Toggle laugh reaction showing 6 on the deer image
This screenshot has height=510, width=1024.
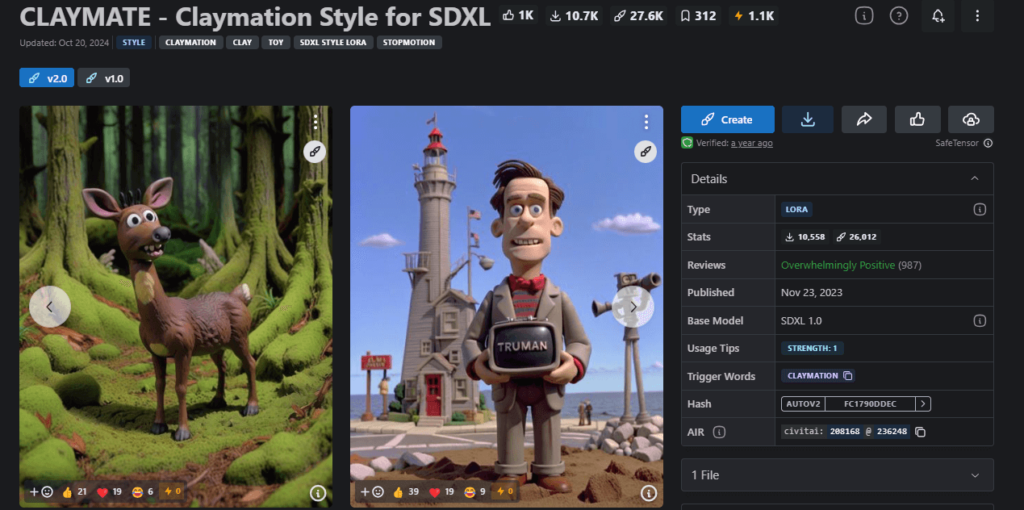142,492
